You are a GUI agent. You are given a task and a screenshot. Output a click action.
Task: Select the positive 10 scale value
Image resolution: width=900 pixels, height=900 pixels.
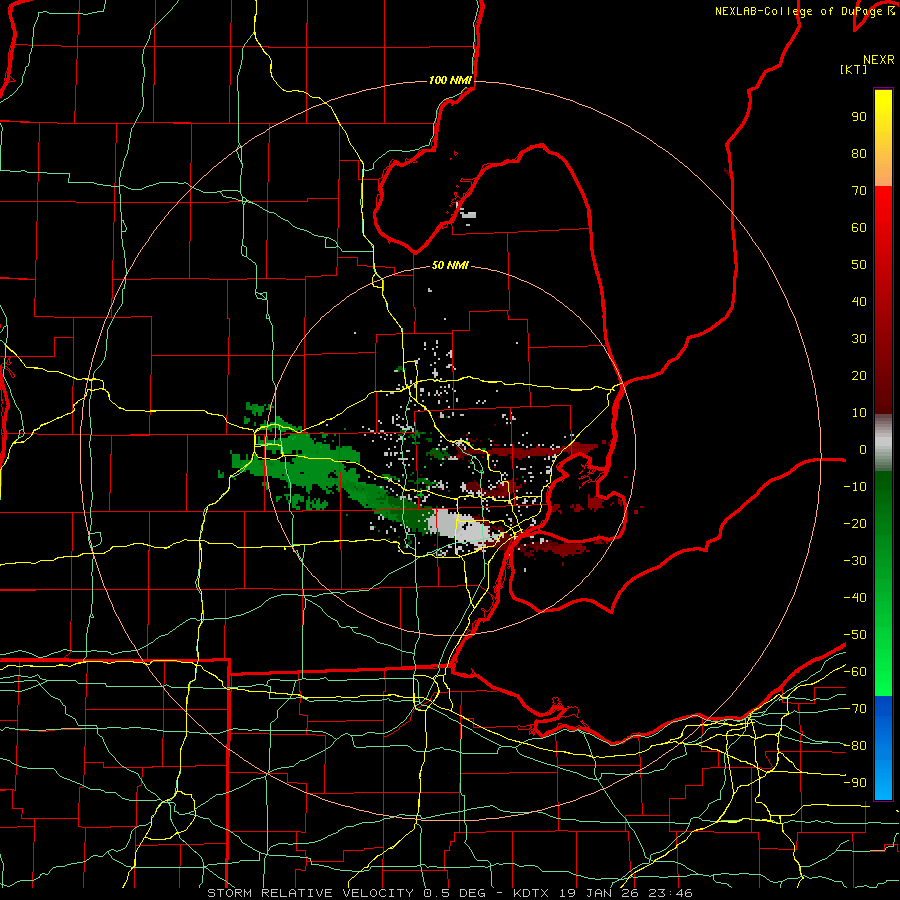coord(859,413)
